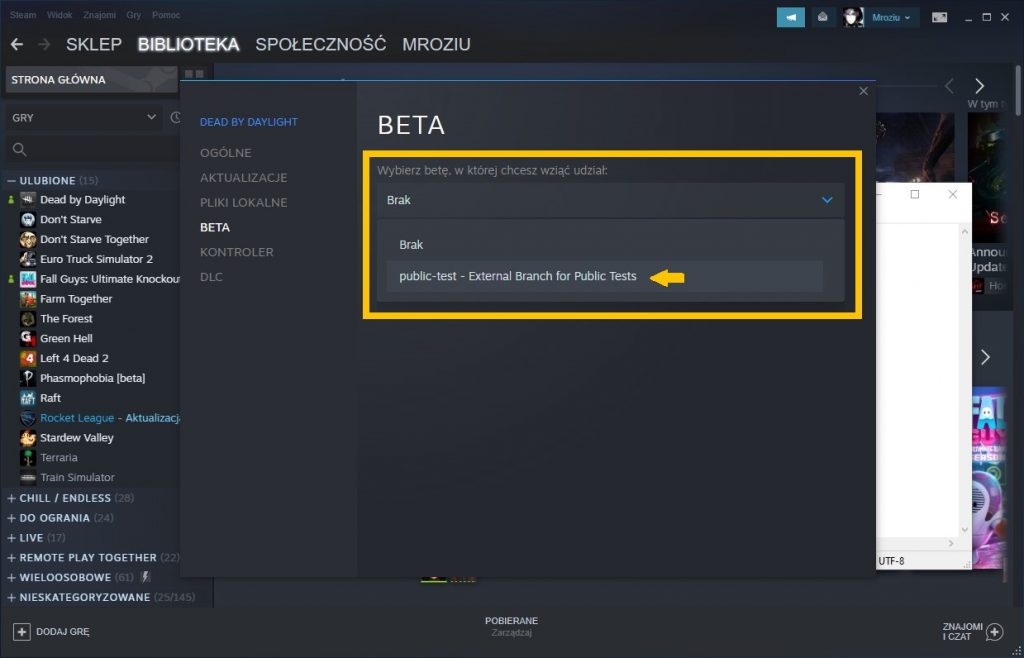Image resolution: width=1024 pixels, height=658 pixels.
Task: Click the Green Hell game icon
Action: [28, 338]
